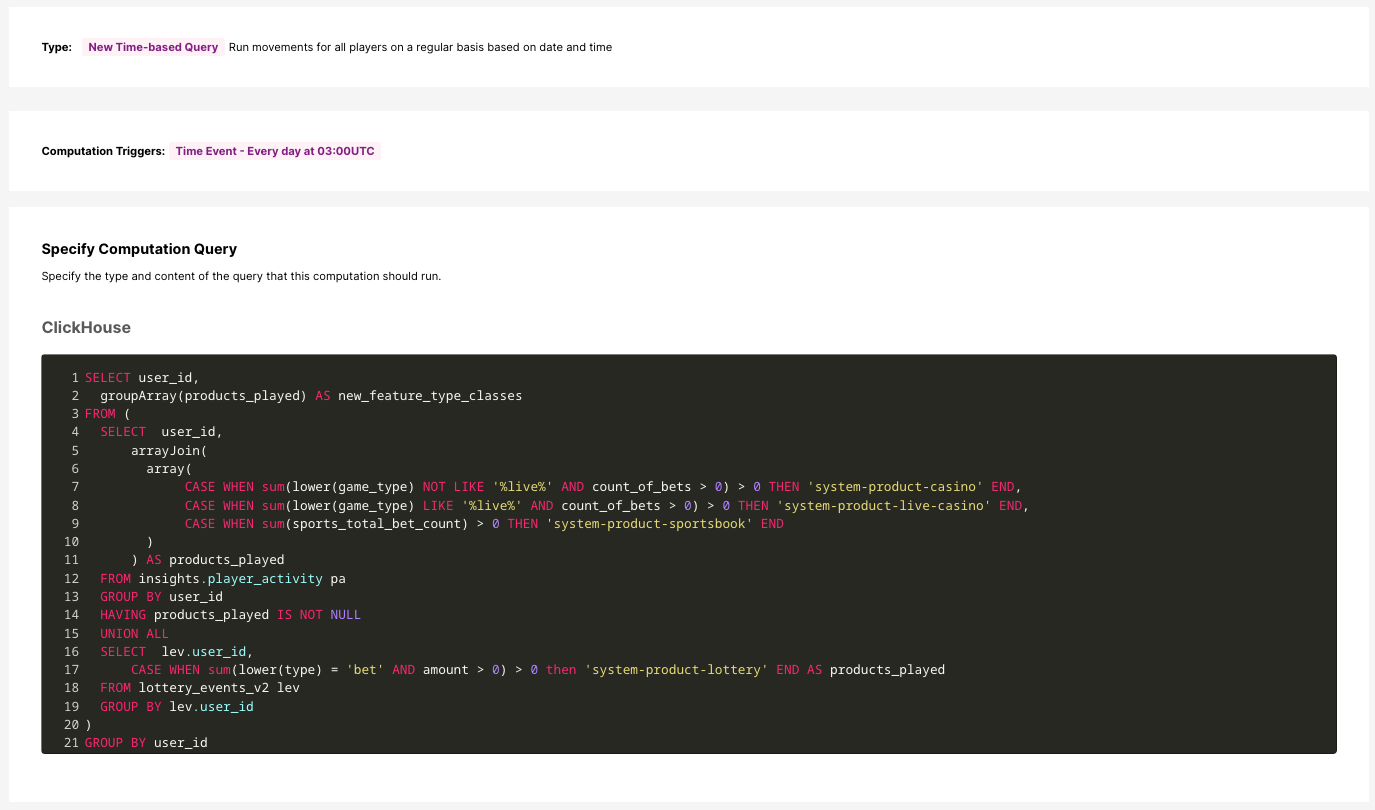Screen dimensions: 1375x810
Task: Click new_feature_type_classes alias in the query
Action: pyautogui.click(x=430, y=396)
